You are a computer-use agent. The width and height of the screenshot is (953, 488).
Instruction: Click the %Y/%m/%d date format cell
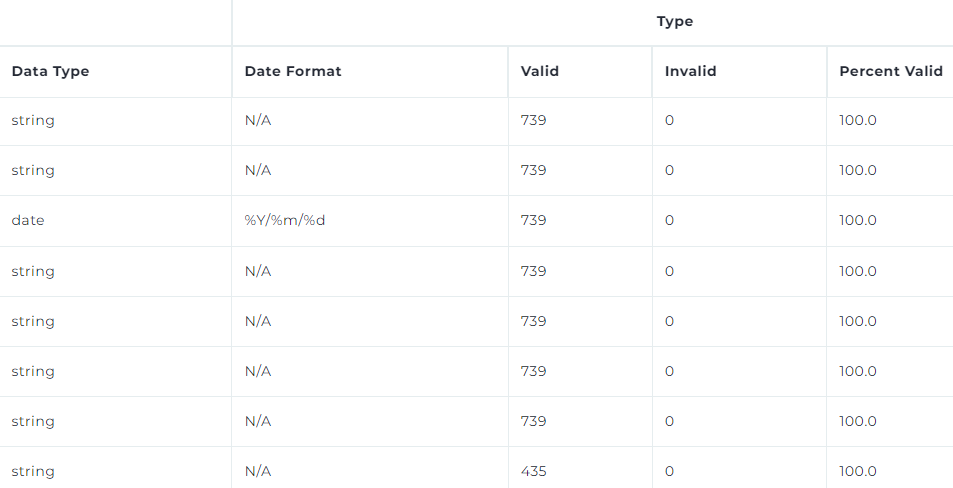(x=285, y=220)
